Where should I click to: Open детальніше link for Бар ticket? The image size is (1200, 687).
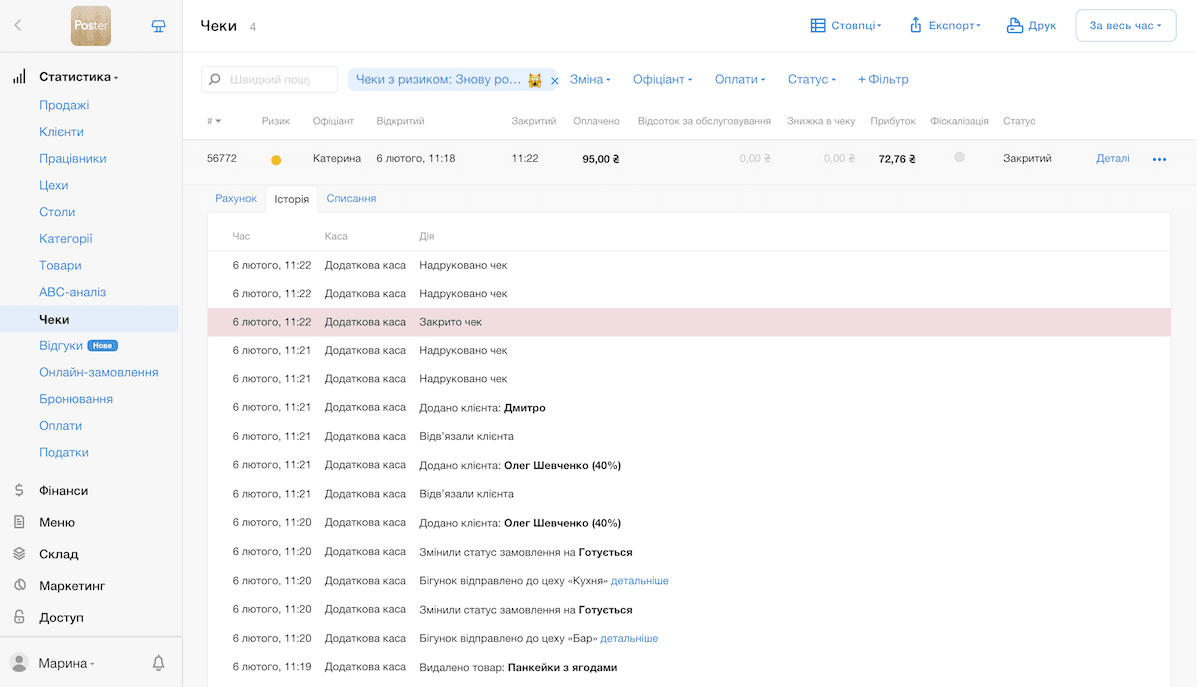[x=629, y=638]
